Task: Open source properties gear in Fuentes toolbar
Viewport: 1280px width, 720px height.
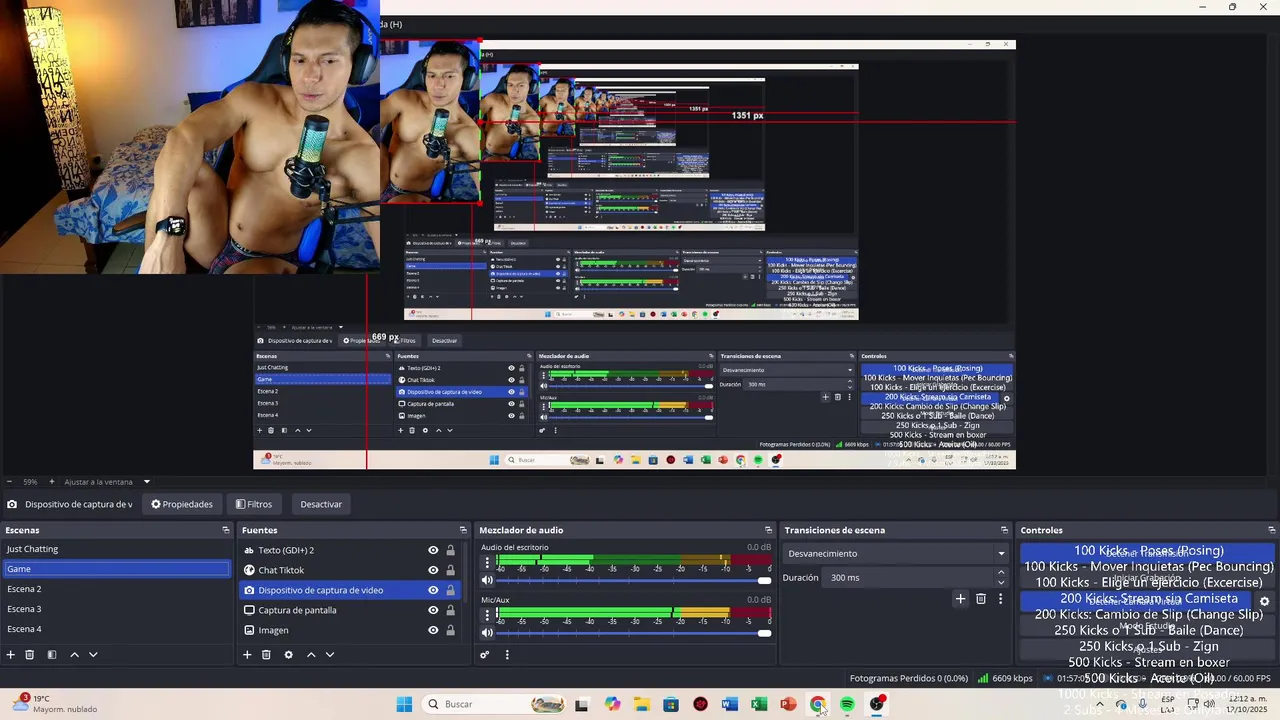Action: 288,655
